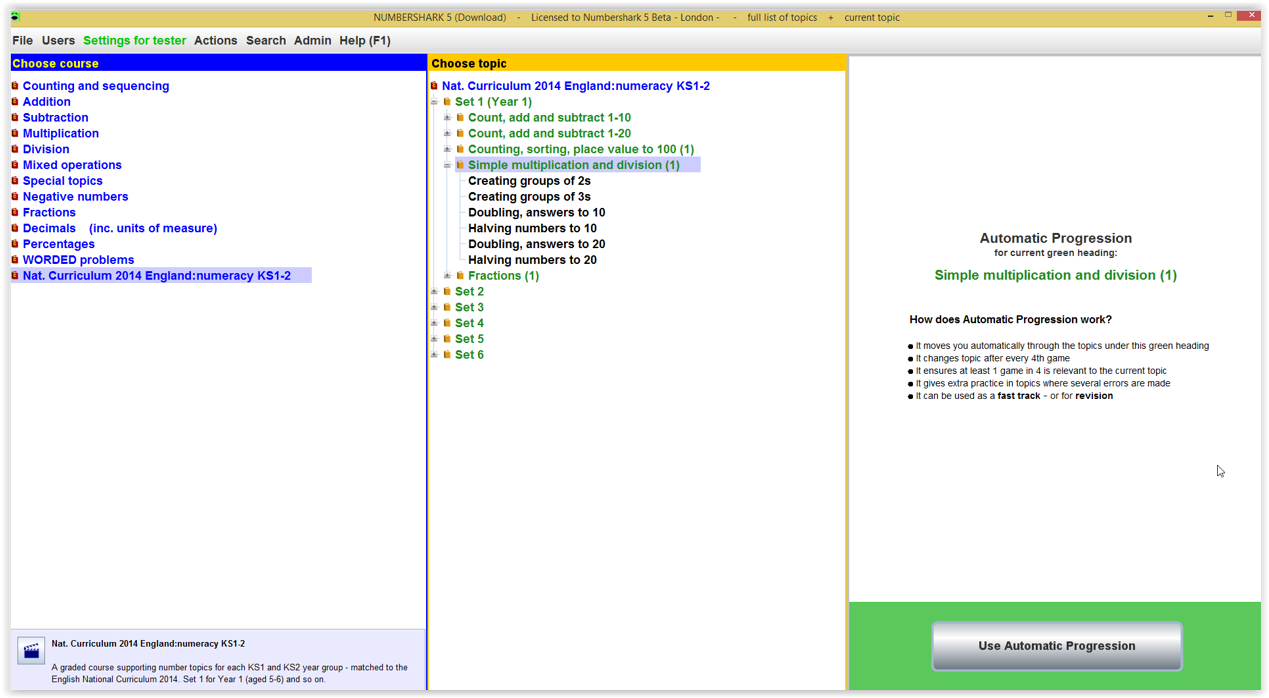Click the book icon next to Division
This screenshot has height=698, width=1269.
[15, 149]
